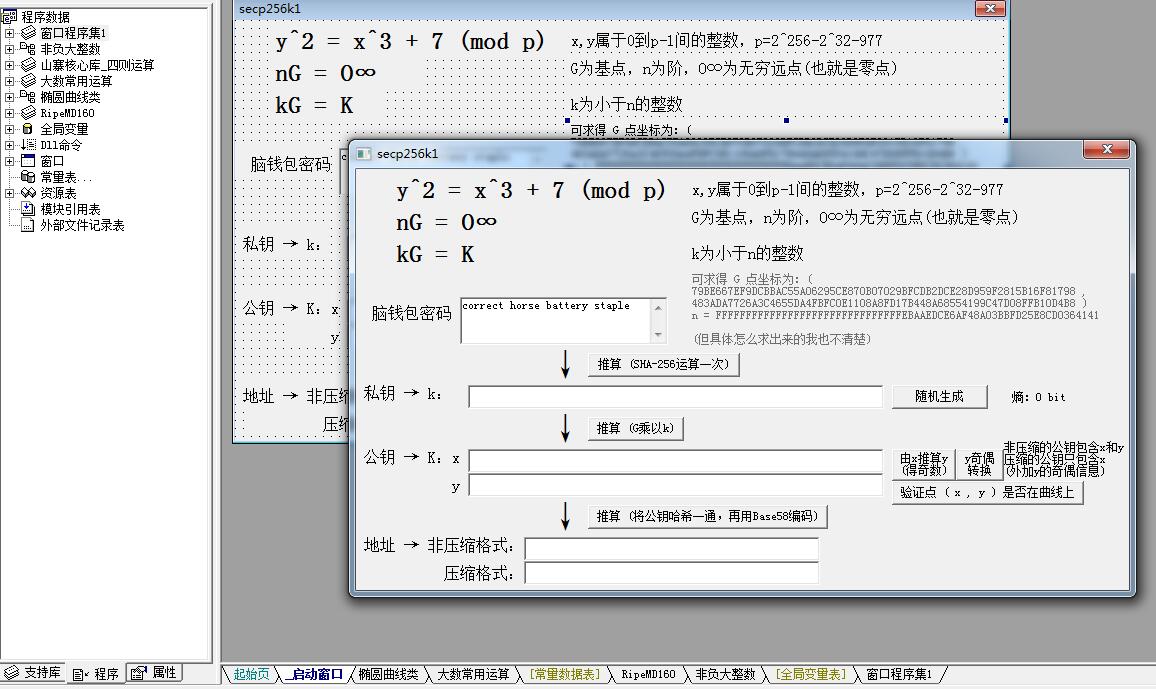Click the 由x推算y (得奇数) button
Image resolution: width=1156 pixels, height=689 pixels.
(x=924, y=464)
